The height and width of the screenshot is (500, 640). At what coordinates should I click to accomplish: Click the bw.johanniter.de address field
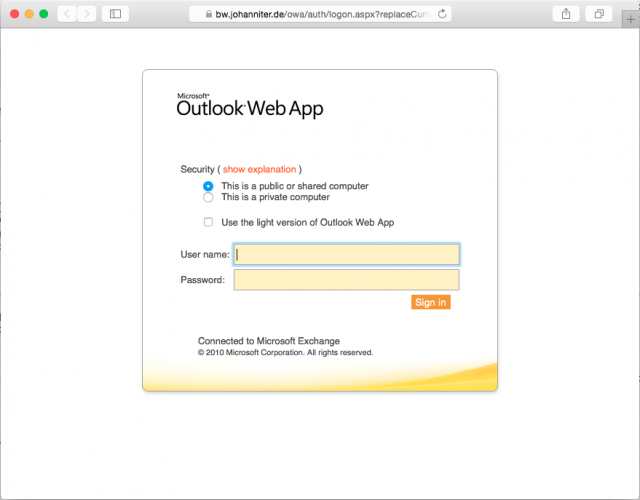(320, 14)
